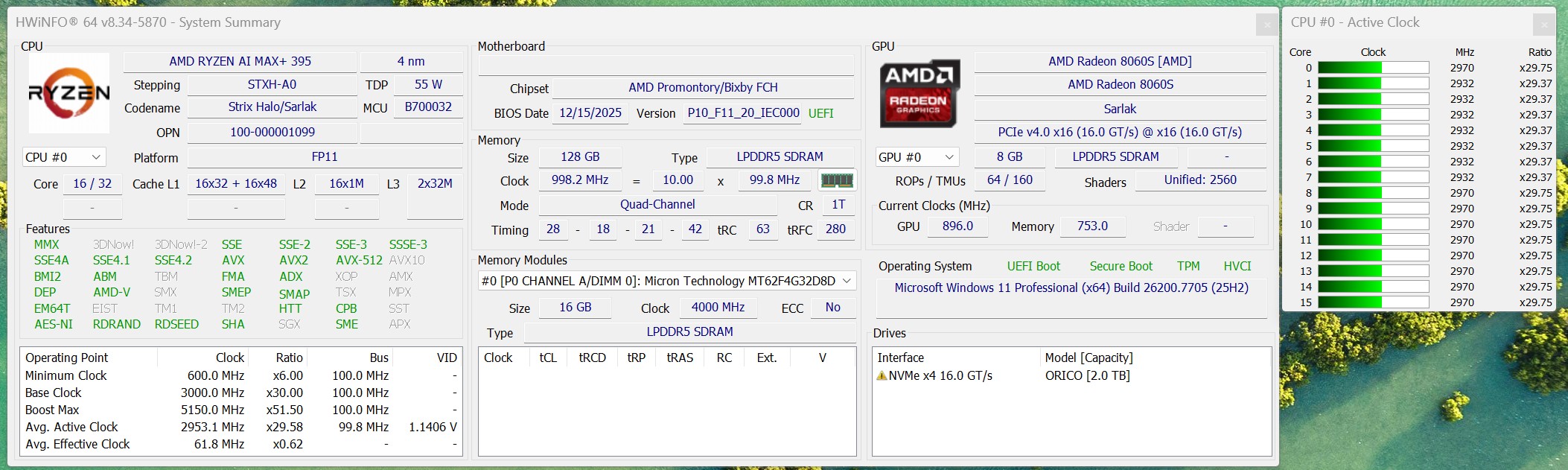Click the AMD Radeon Graphics logo
The width and height of the screenshot is (1568, 470).
pyautogui.click(x=919, y=93)
